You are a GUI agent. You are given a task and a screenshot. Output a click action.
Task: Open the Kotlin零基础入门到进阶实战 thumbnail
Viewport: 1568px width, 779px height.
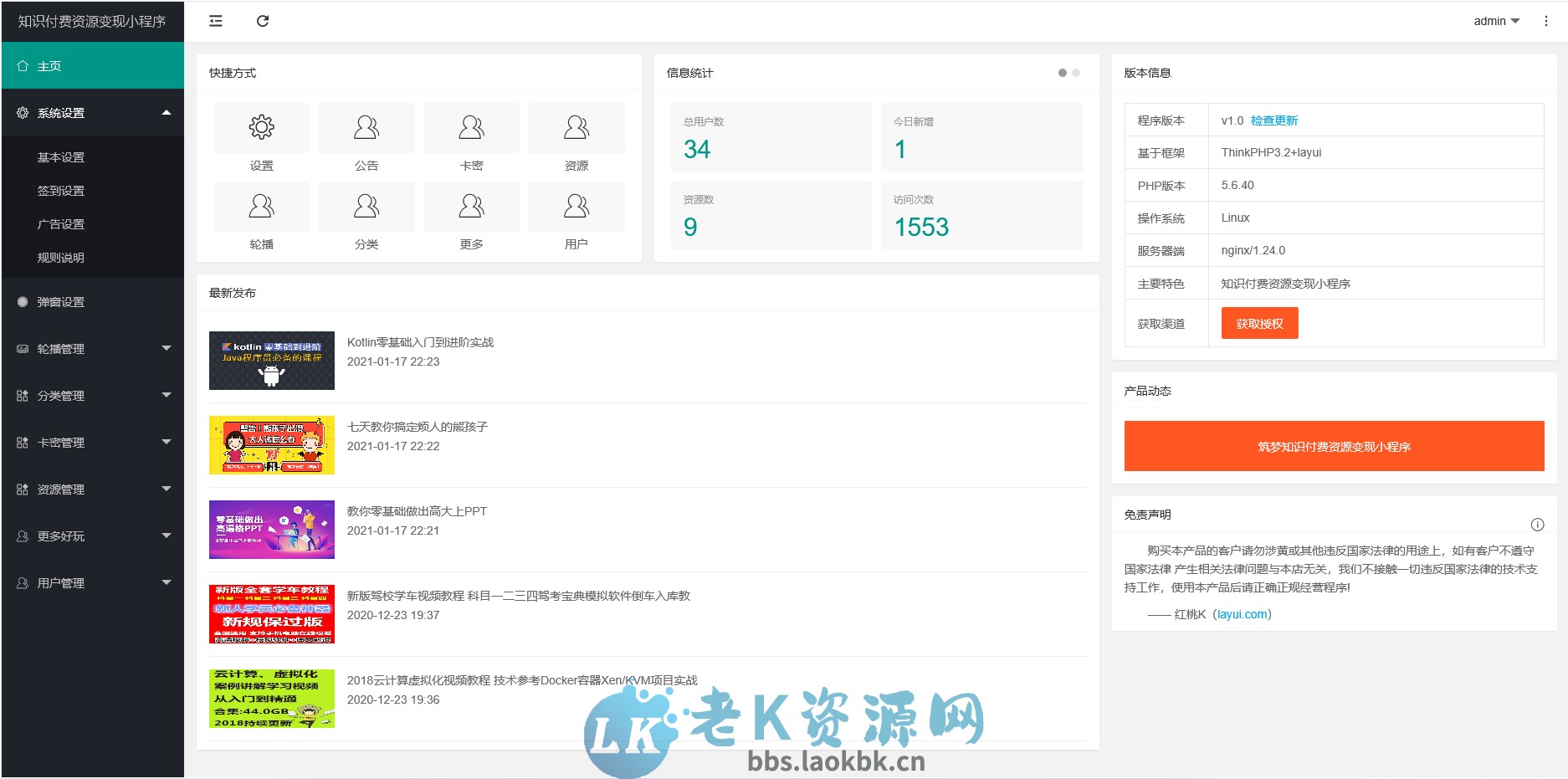271,360
